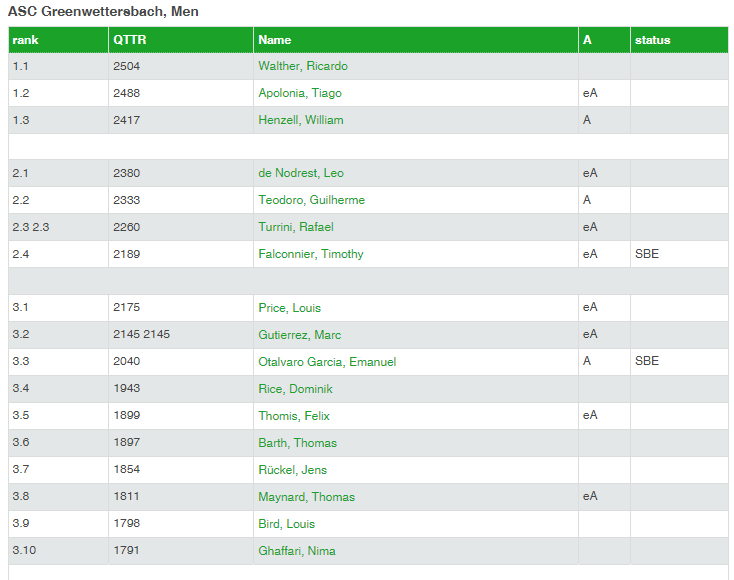Open player link Teodoro, Guilherme
The width and height of the screenshot is (734, 580).
[311, 200]
